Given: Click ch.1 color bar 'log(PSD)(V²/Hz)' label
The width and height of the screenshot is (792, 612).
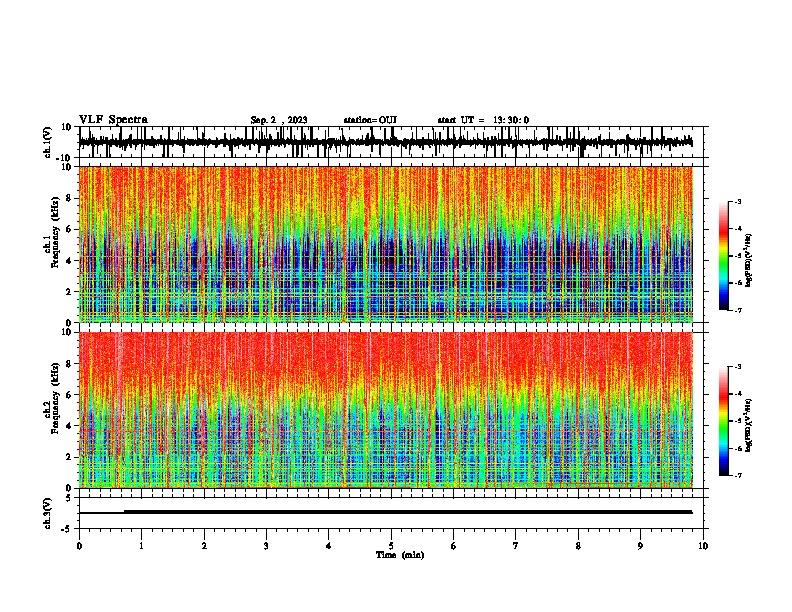Looking at the screenshot, I should coord(749,260).
